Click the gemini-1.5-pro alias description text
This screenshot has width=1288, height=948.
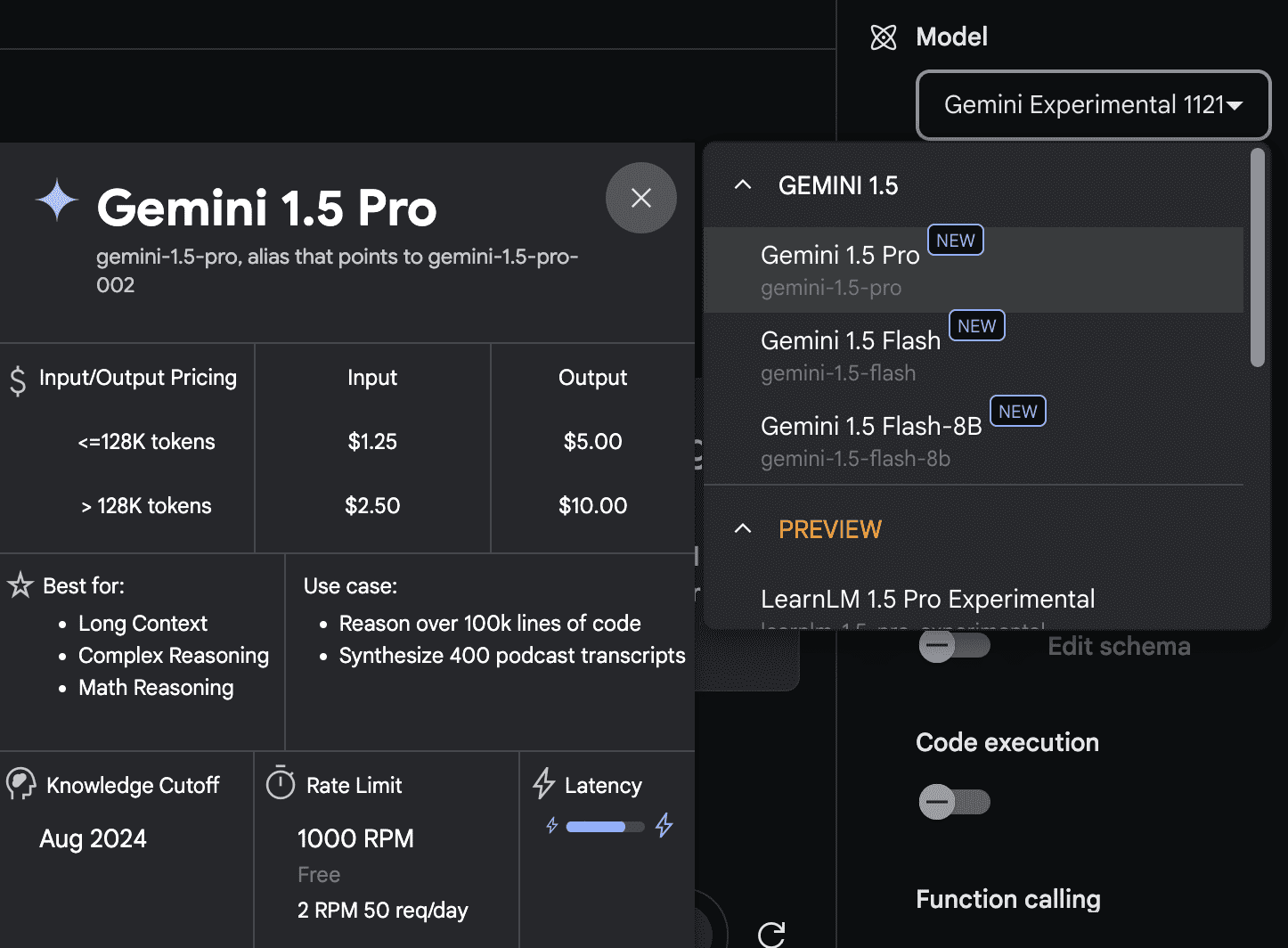click(338, 271)
